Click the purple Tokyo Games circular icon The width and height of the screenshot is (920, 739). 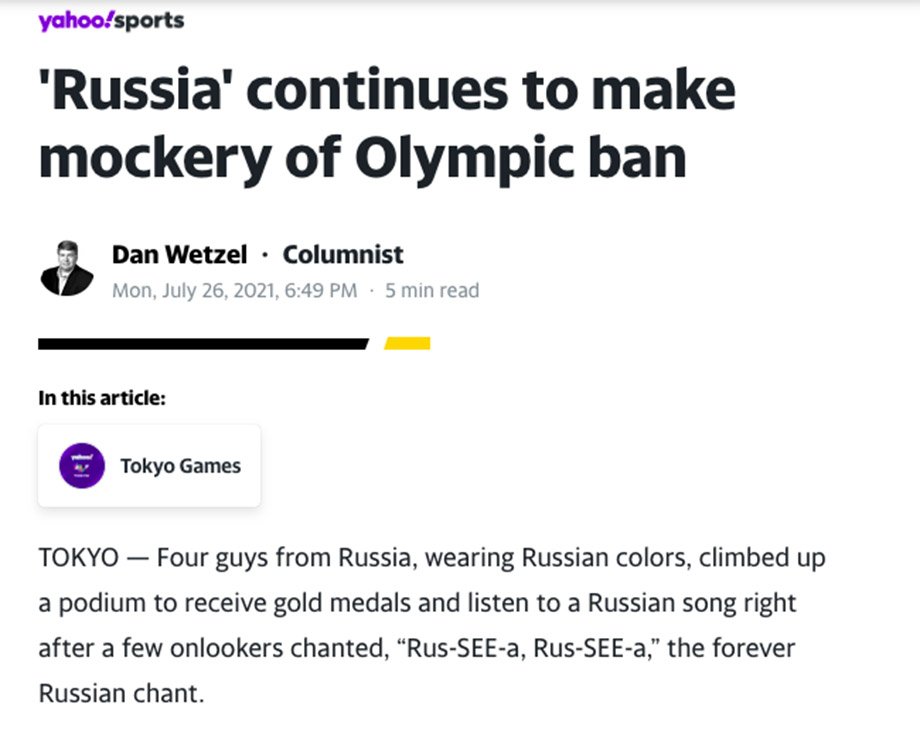point(82,466)
